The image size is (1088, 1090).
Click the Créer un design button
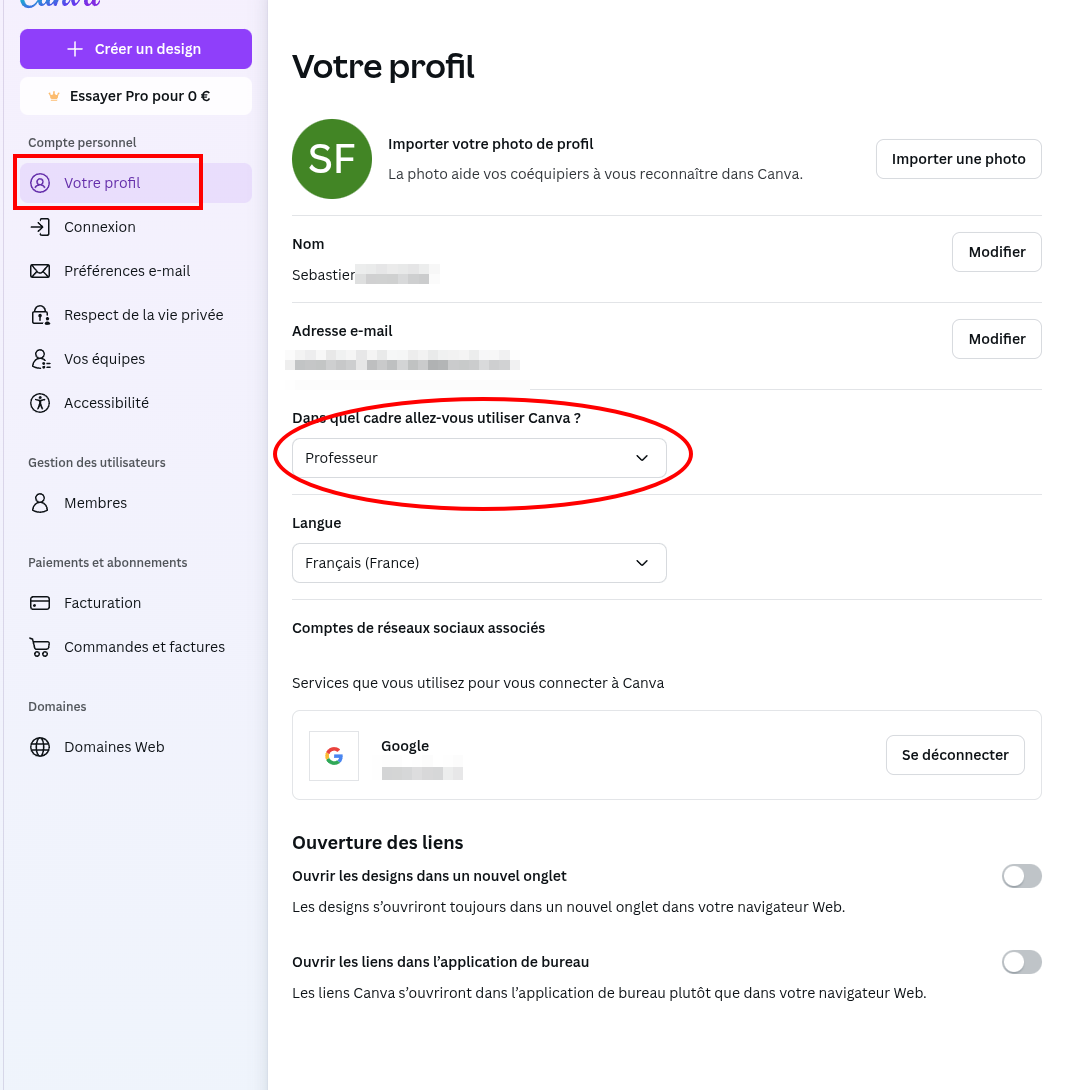tap(136, 49)
